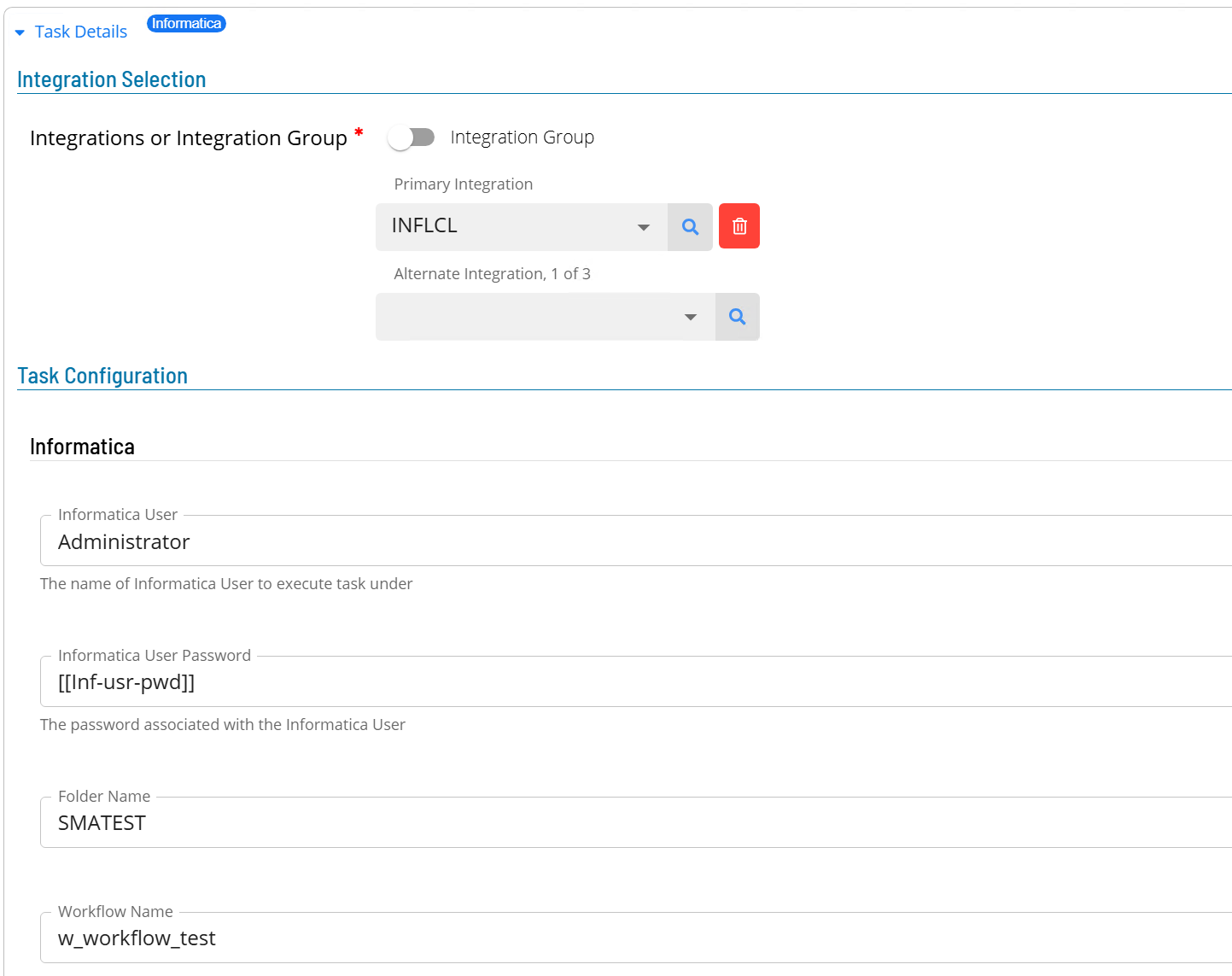This screenshot has height=976, width=1232.
Task: Click the 'Alternate Integration, 1 of 3' label
Action: point(493,274)
